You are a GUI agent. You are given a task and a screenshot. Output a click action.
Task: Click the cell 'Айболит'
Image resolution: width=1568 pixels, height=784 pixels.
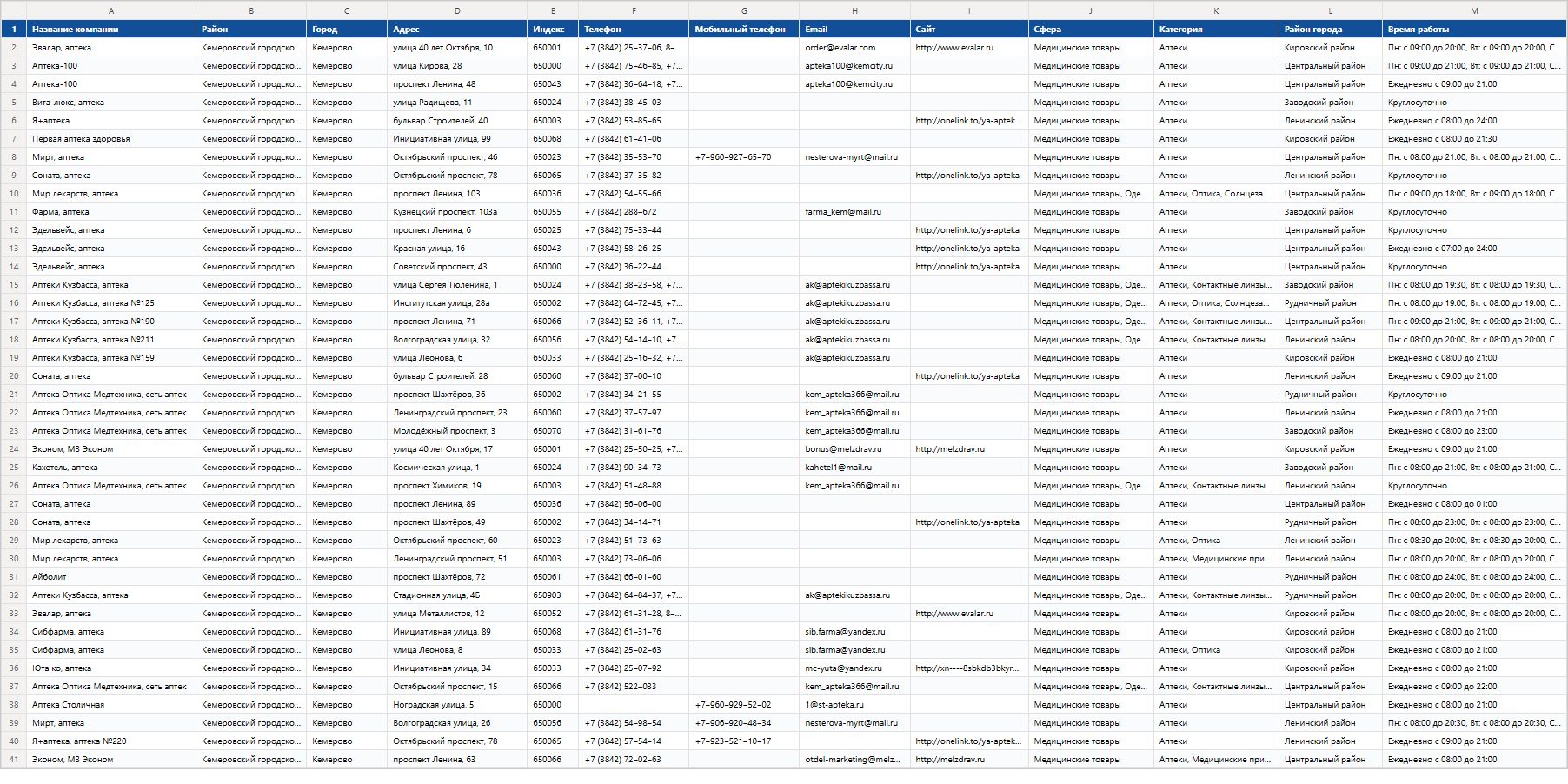(111, 577)
